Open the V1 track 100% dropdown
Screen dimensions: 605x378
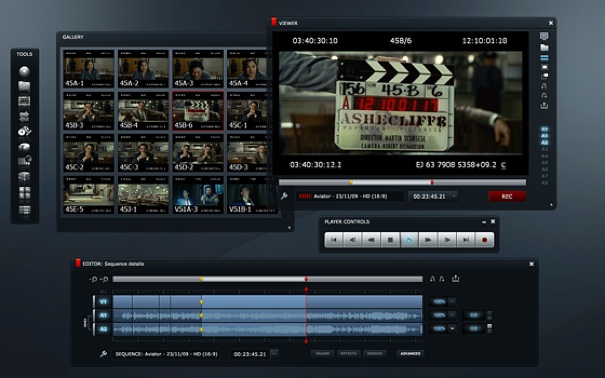coord(452,301)
